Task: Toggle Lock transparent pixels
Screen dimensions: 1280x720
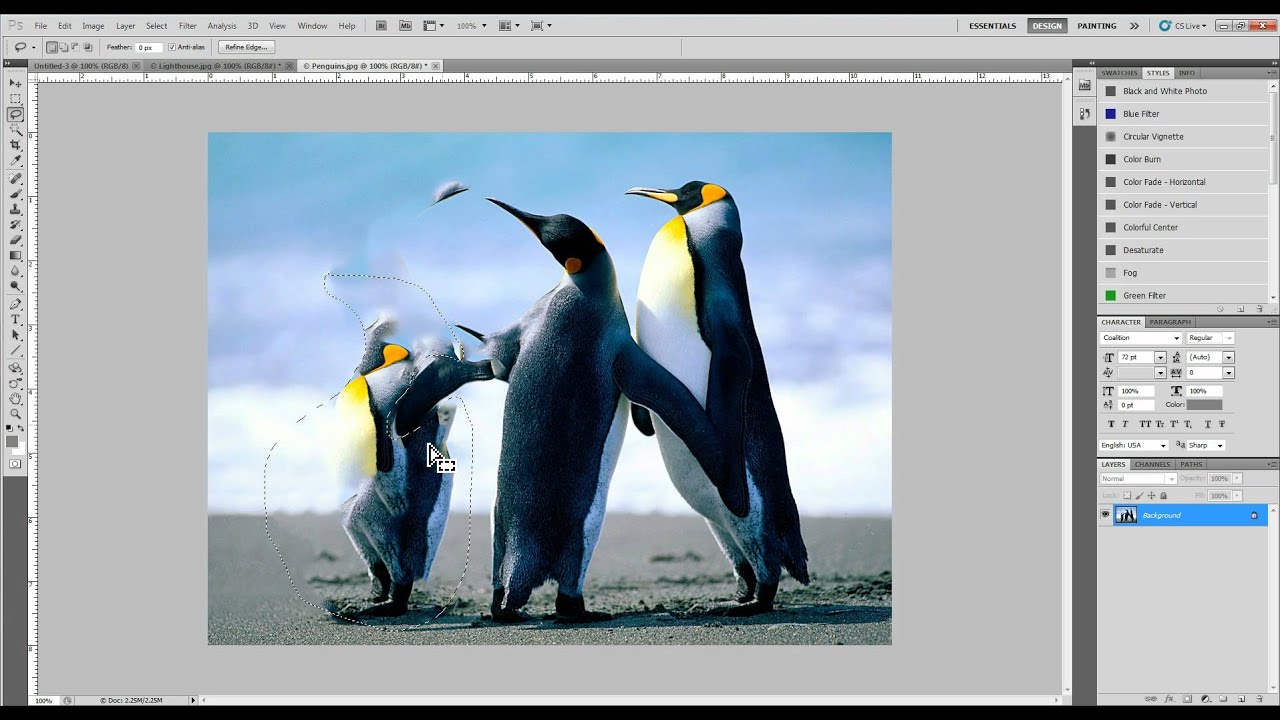Action: 1127,495
